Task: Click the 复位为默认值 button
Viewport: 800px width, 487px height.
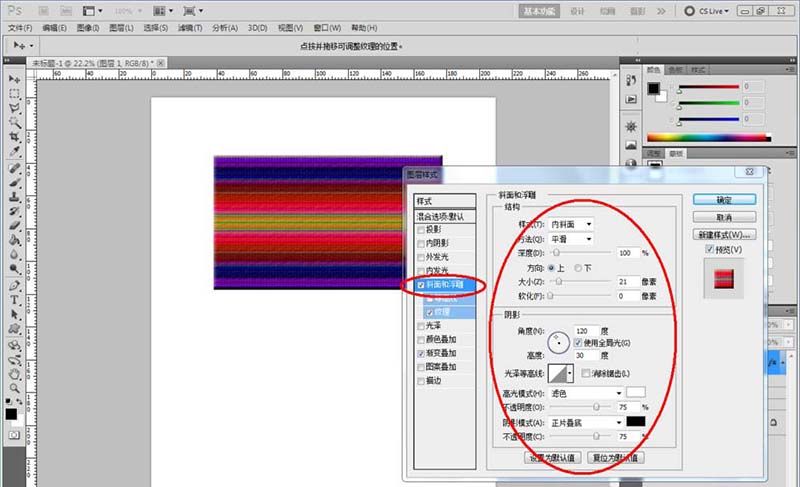Action: [615, 457]
